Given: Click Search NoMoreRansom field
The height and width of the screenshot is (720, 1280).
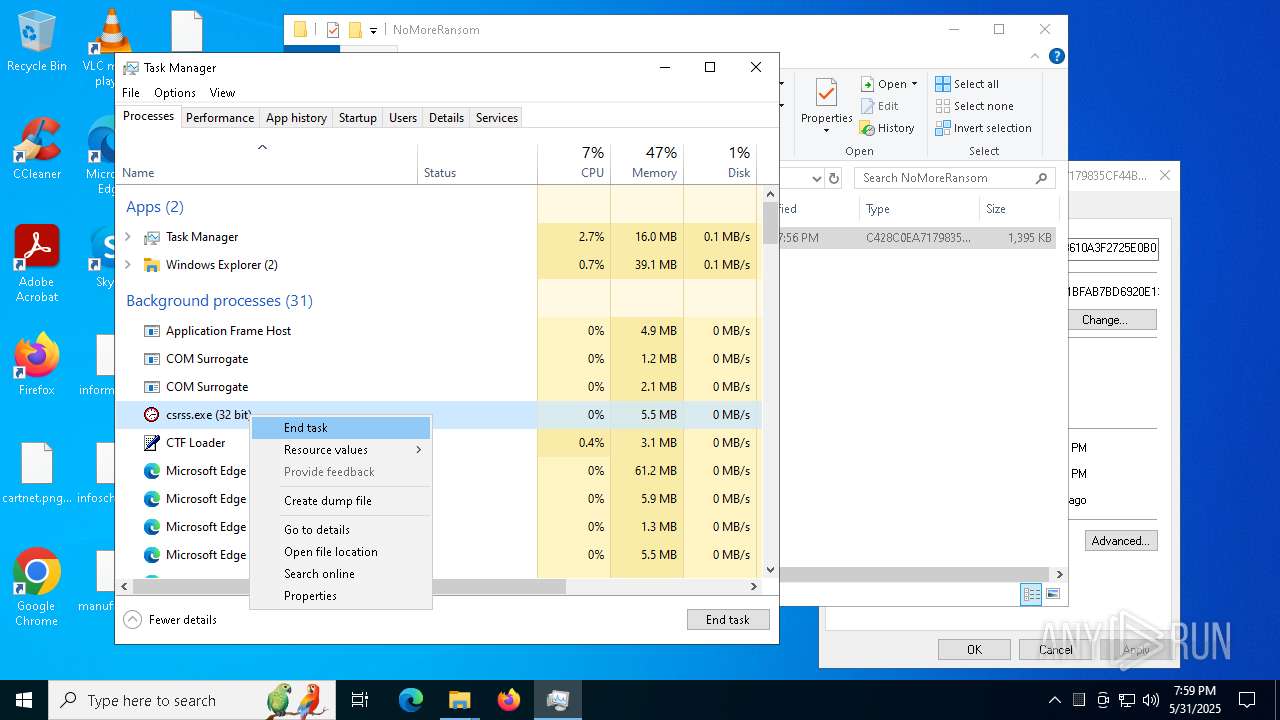Looking at the screenshot, I should pyautogui.click(x=955, y=178).
